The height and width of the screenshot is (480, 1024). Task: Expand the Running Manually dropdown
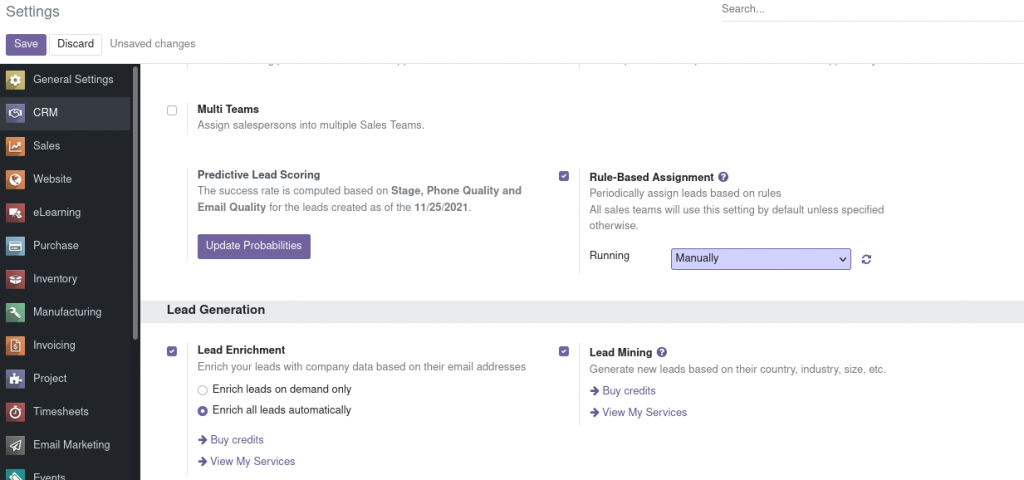tap(761, 259)
